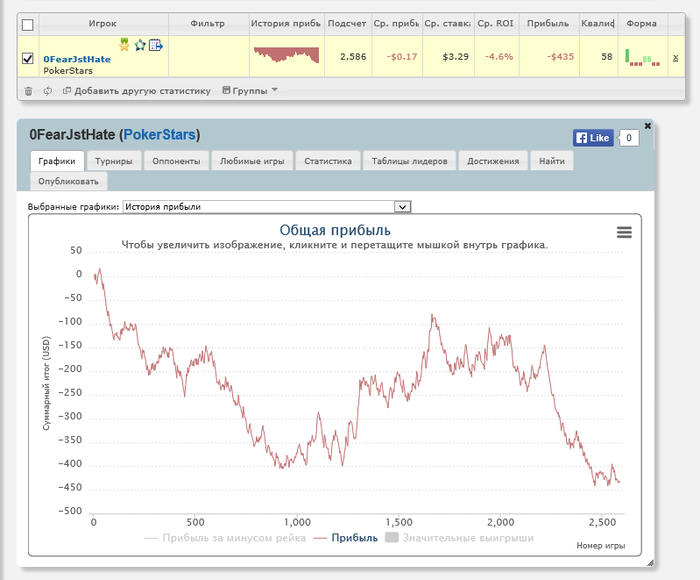
Task: Sort by the Ср. ROI column header
Action: [496, 24]
